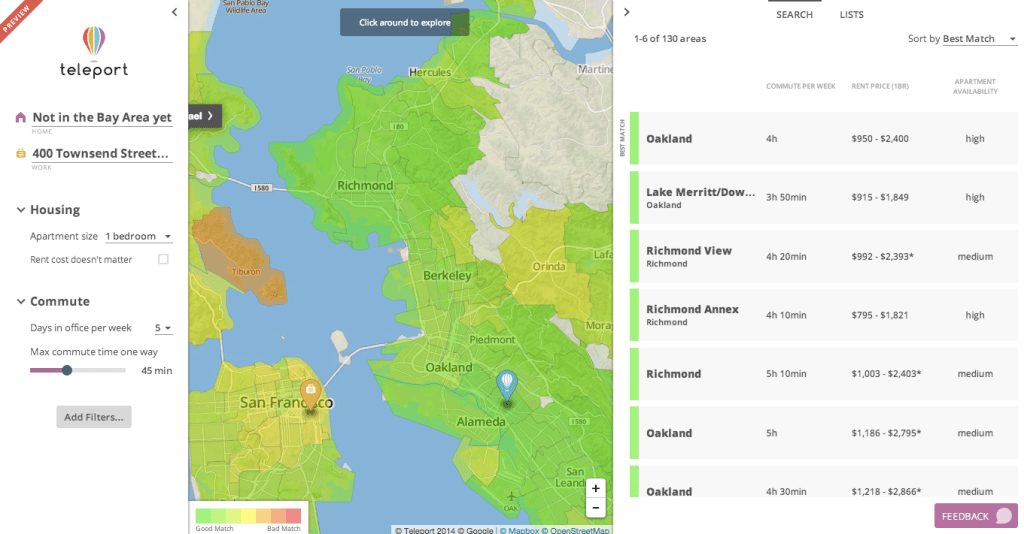Click the $950 - $2,400 rent price

(880, 138)
